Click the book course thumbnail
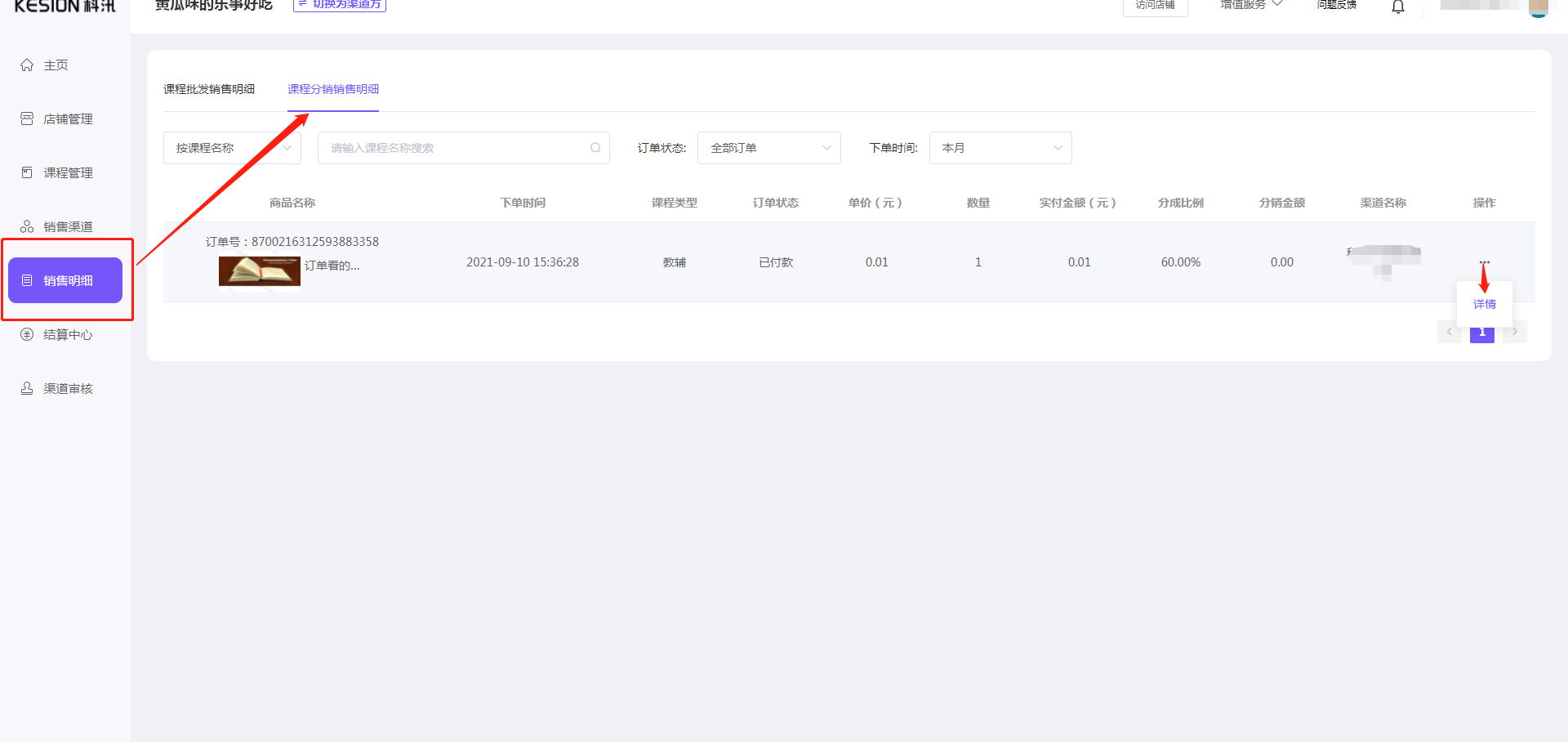The height and width of the screenshot is (742, 1568). (x=259, y=270)
